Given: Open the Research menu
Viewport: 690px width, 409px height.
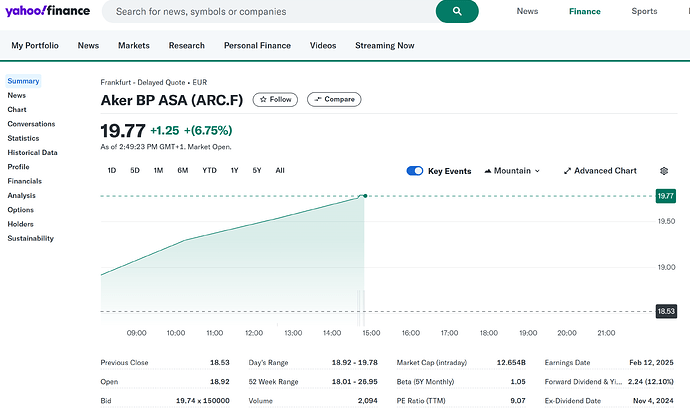Looking at the screenshot, I should tap(187, 45).
